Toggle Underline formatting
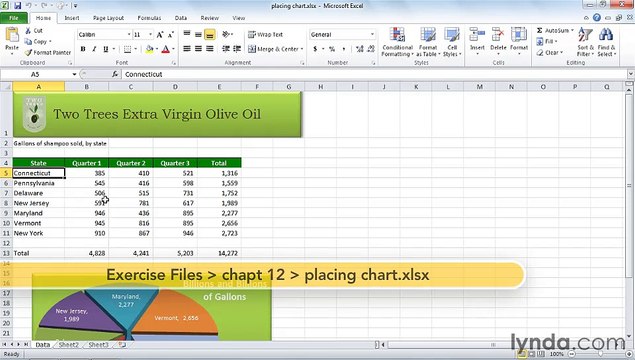The width and height of the screenshot is (635, 360). (x=105, y=49)
